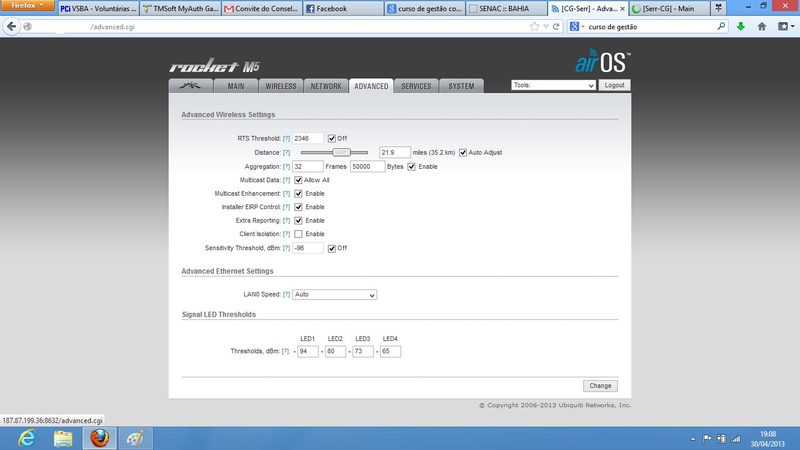The image size is (800, 450).
Task: Switch to [Serr-CG] - Main browser tab
Action: pos(669,8)
